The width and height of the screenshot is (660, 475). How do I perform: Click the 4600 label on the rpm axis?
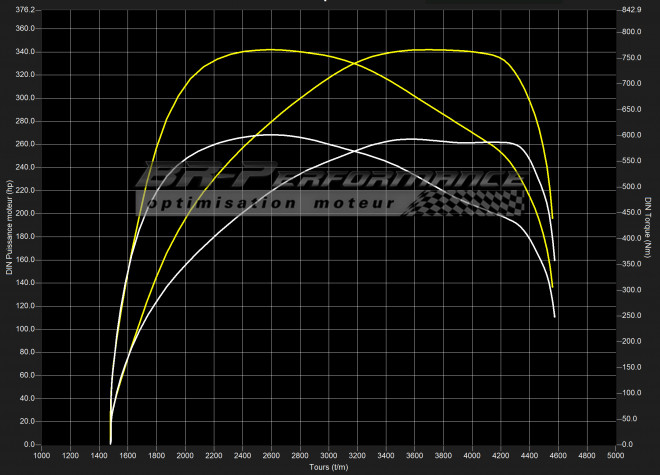557,456
